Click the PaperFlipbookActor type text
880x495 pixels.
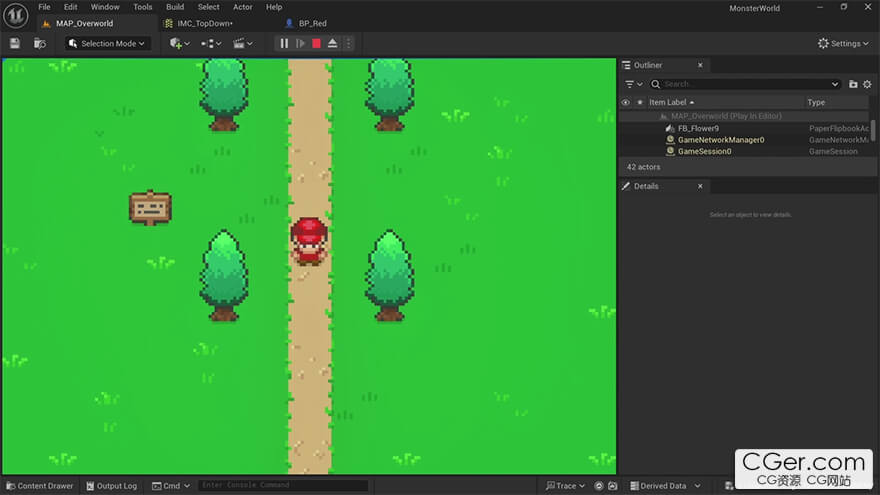point(838,129)
